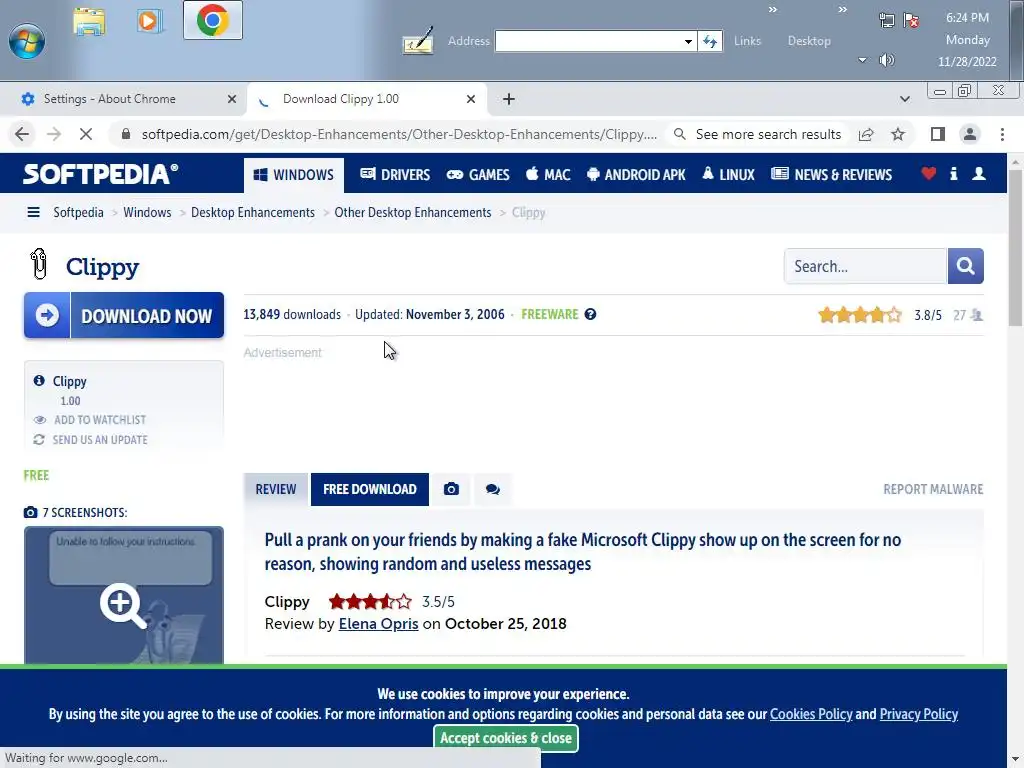Open Chrome three-dot menu
The image size is (1024, 768).
coord(1002,135)
